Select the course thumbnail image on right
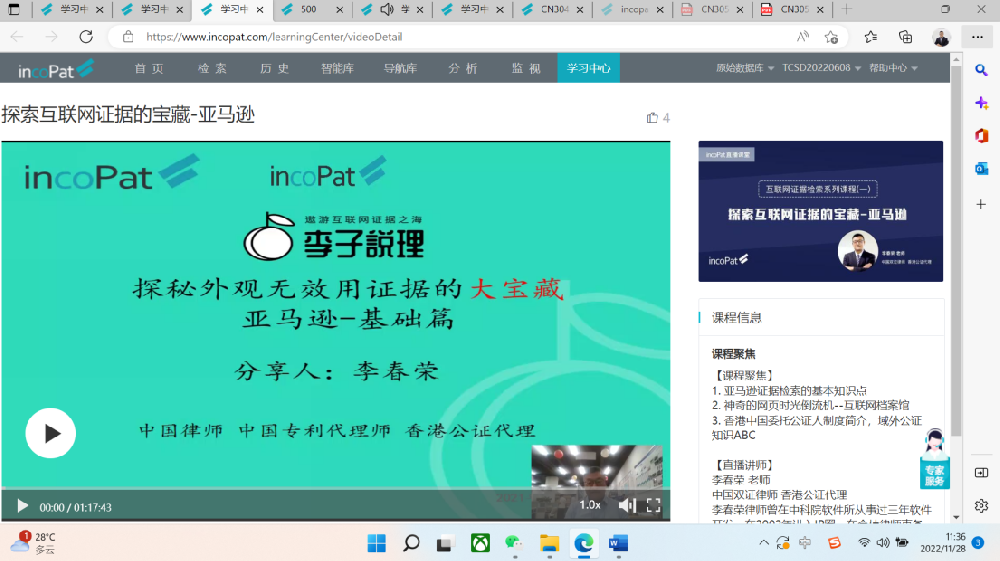The width and height of the screenshot is (1000, 561). 820,211
